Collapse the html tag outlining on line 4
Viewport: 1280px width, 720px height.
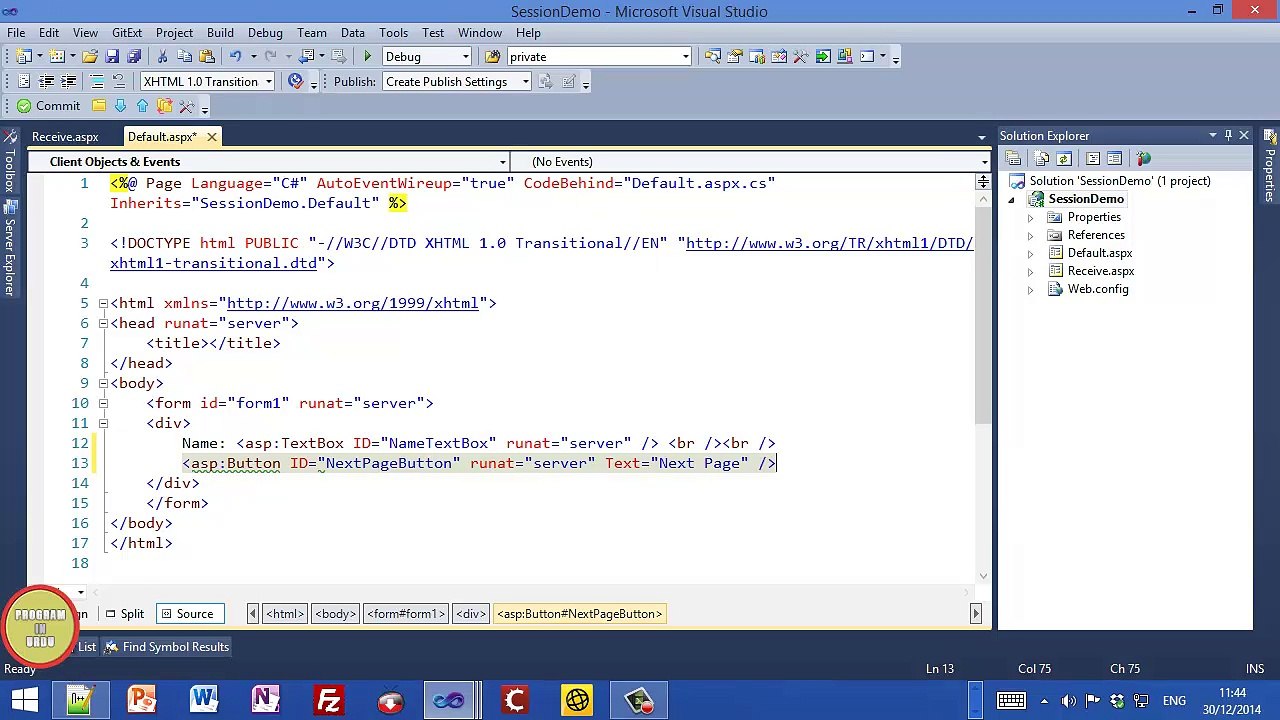point(103,303)
